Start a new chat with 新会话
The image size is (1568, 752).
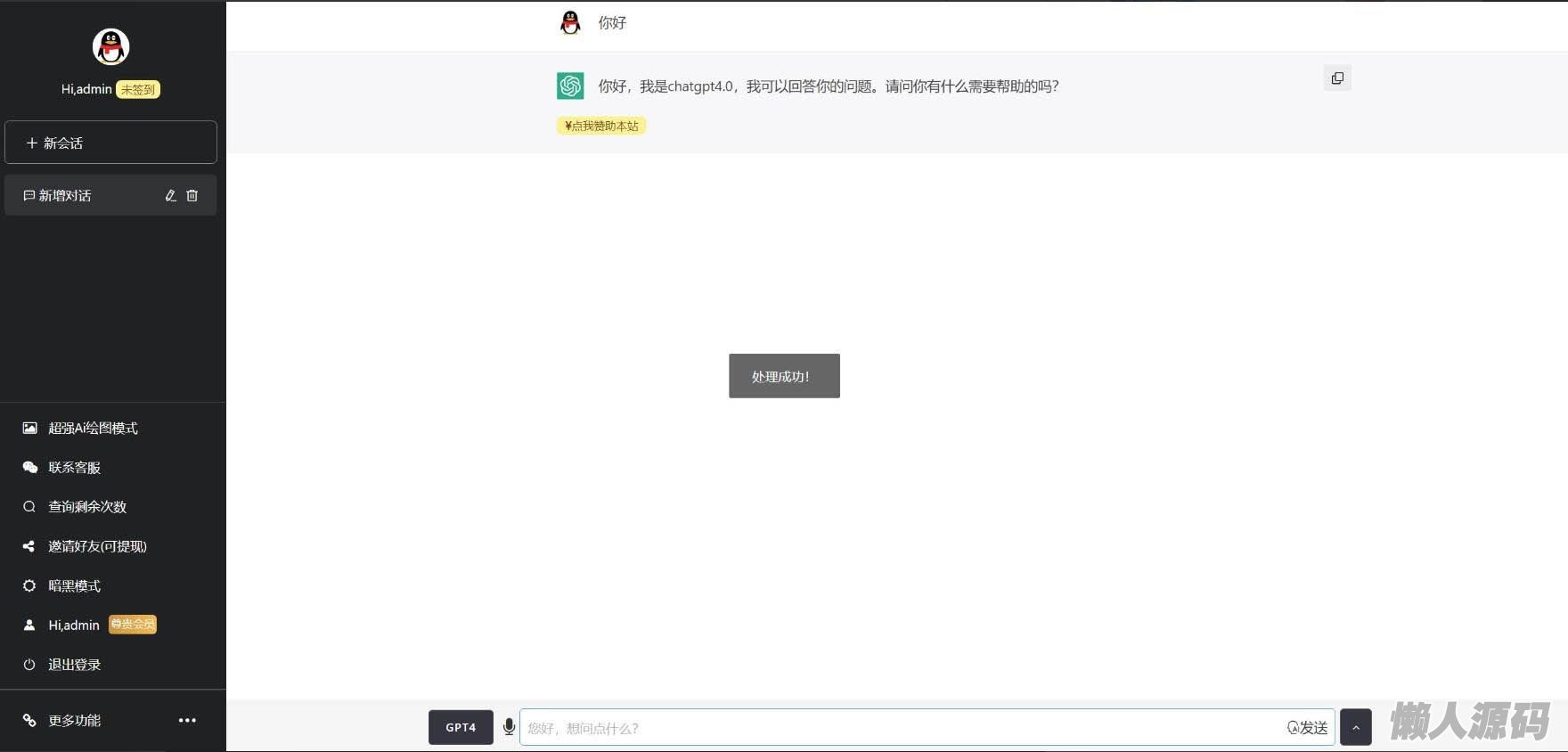[110, 143]
